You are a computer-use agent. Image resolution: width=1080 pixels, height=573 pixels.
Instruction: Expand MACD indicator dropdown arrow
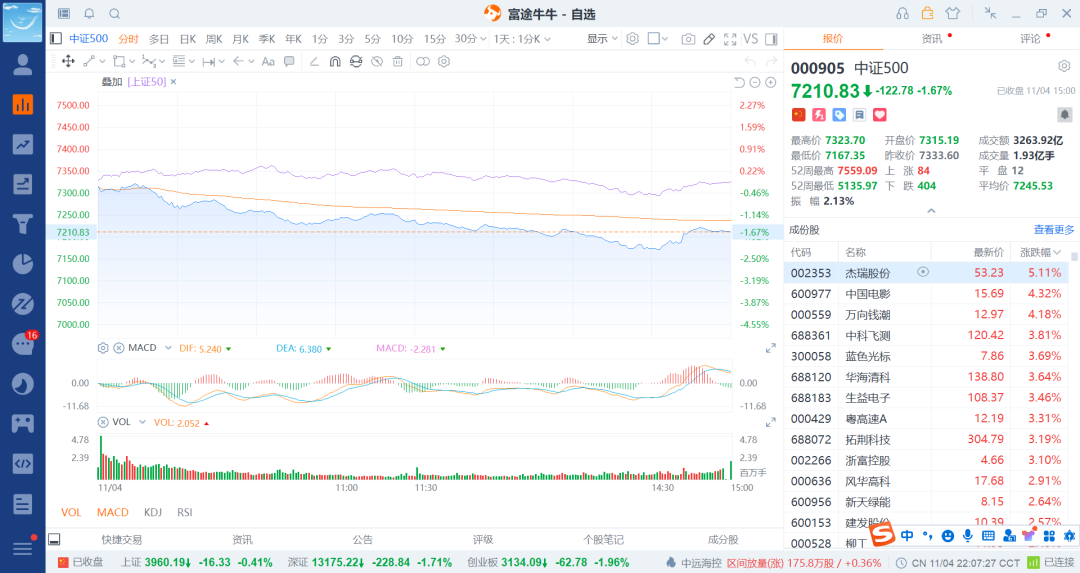coord(167,348)
